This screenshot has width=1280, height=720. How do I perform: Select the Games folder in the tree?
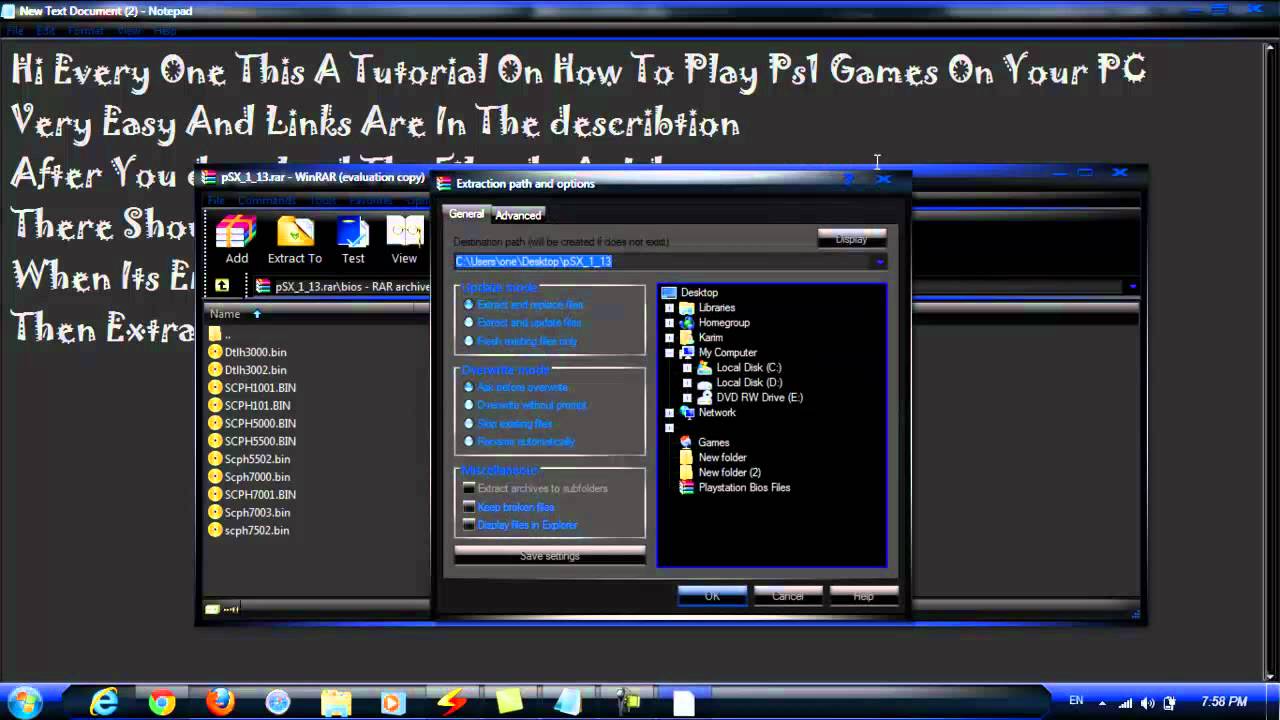tap(704, 443)
